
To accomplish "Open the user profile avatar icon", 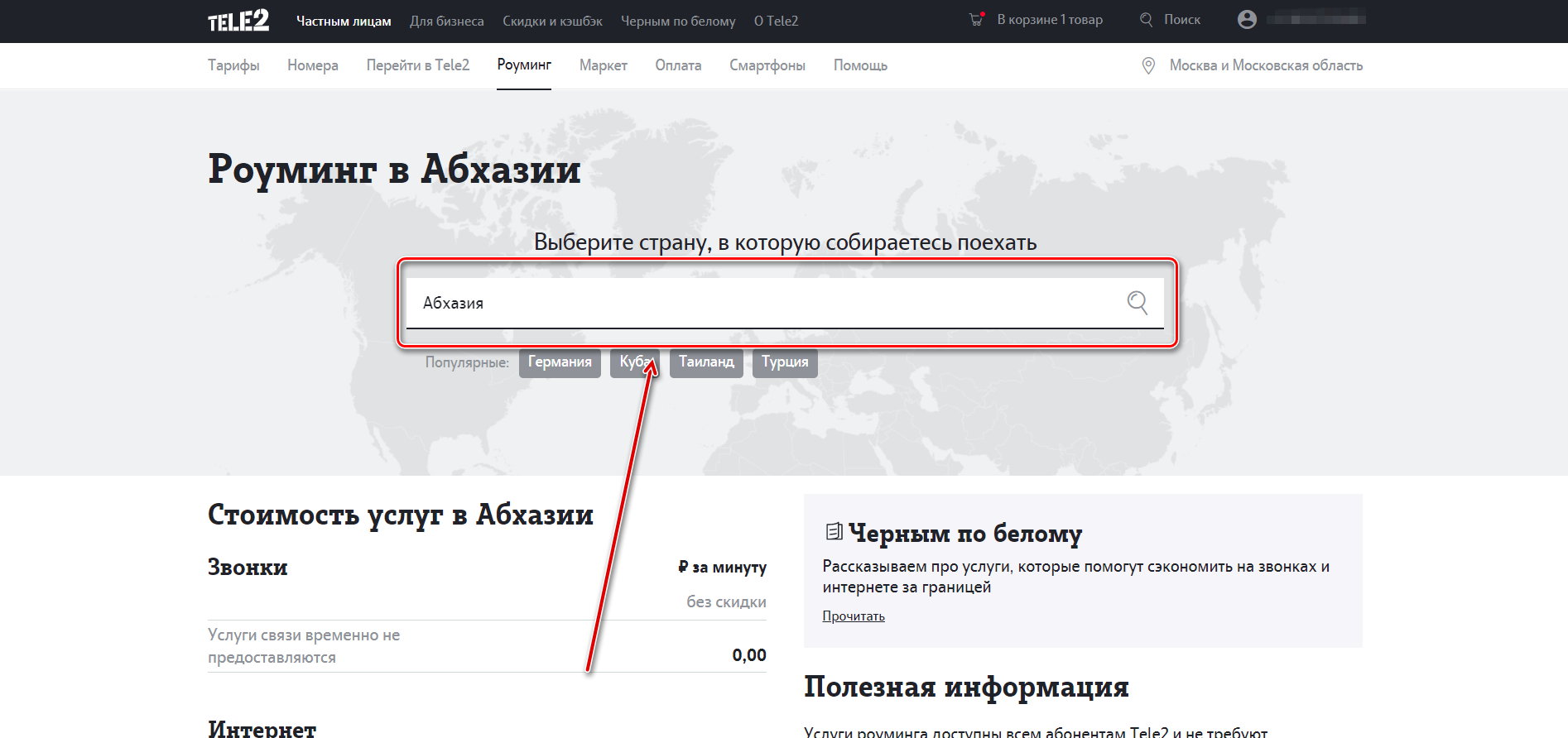I will pyautogui.click(x=1247, y=19).
